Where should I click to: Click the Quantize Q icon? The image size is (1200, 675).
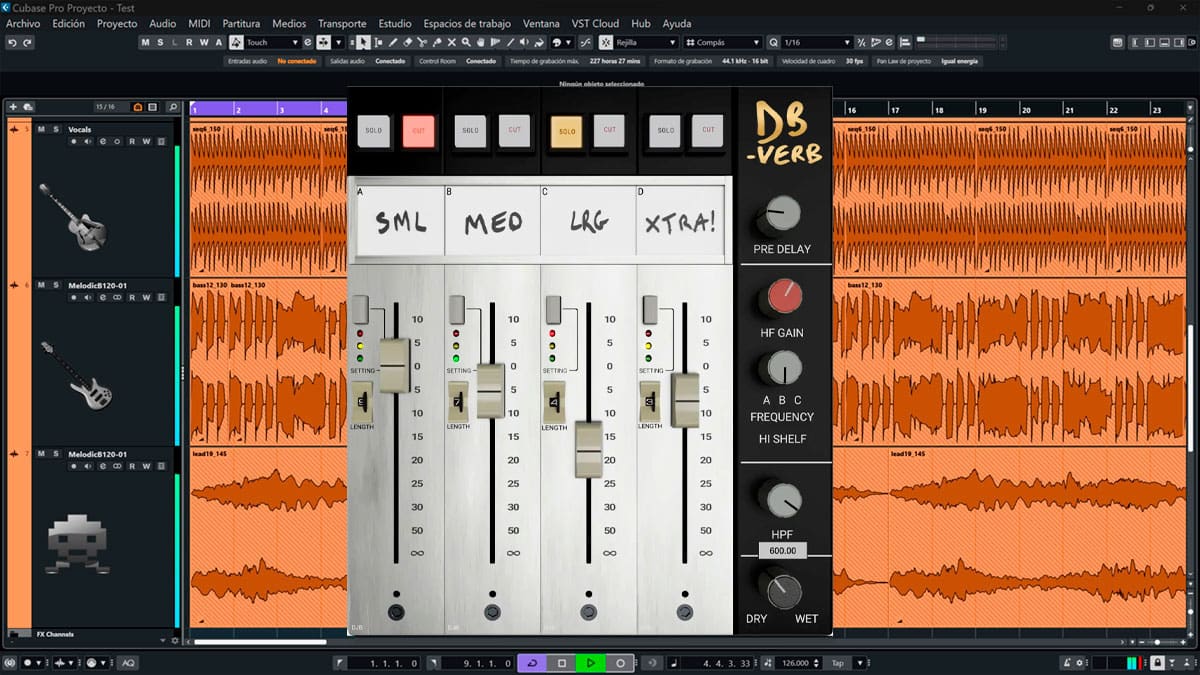[773, 43]
